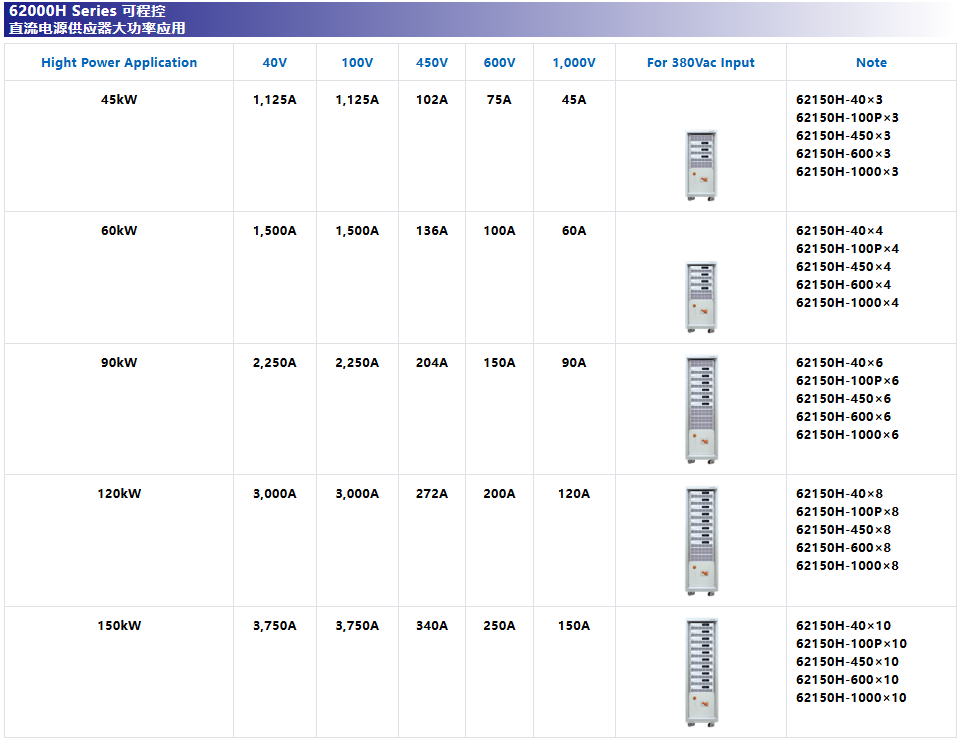Click the 120kW row label
This screenshot has height=743, width=963.
(x=119, y=494)
